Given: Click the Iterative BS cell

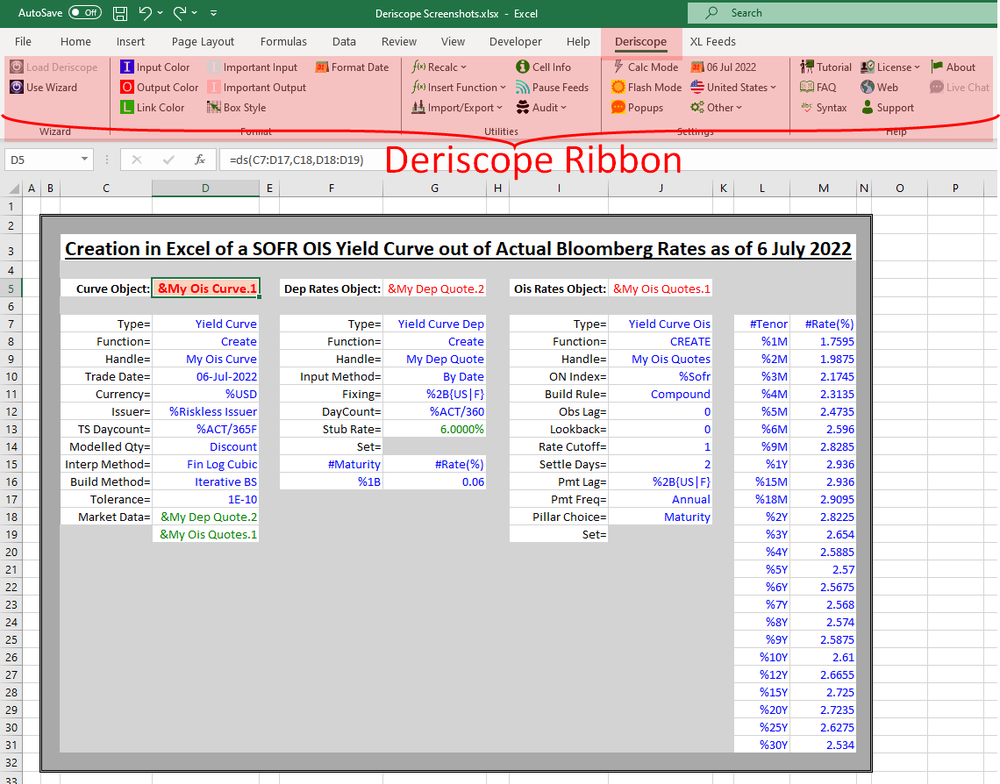Looking at the screenshot, I should pyautogui.click(x=205, y=482).
